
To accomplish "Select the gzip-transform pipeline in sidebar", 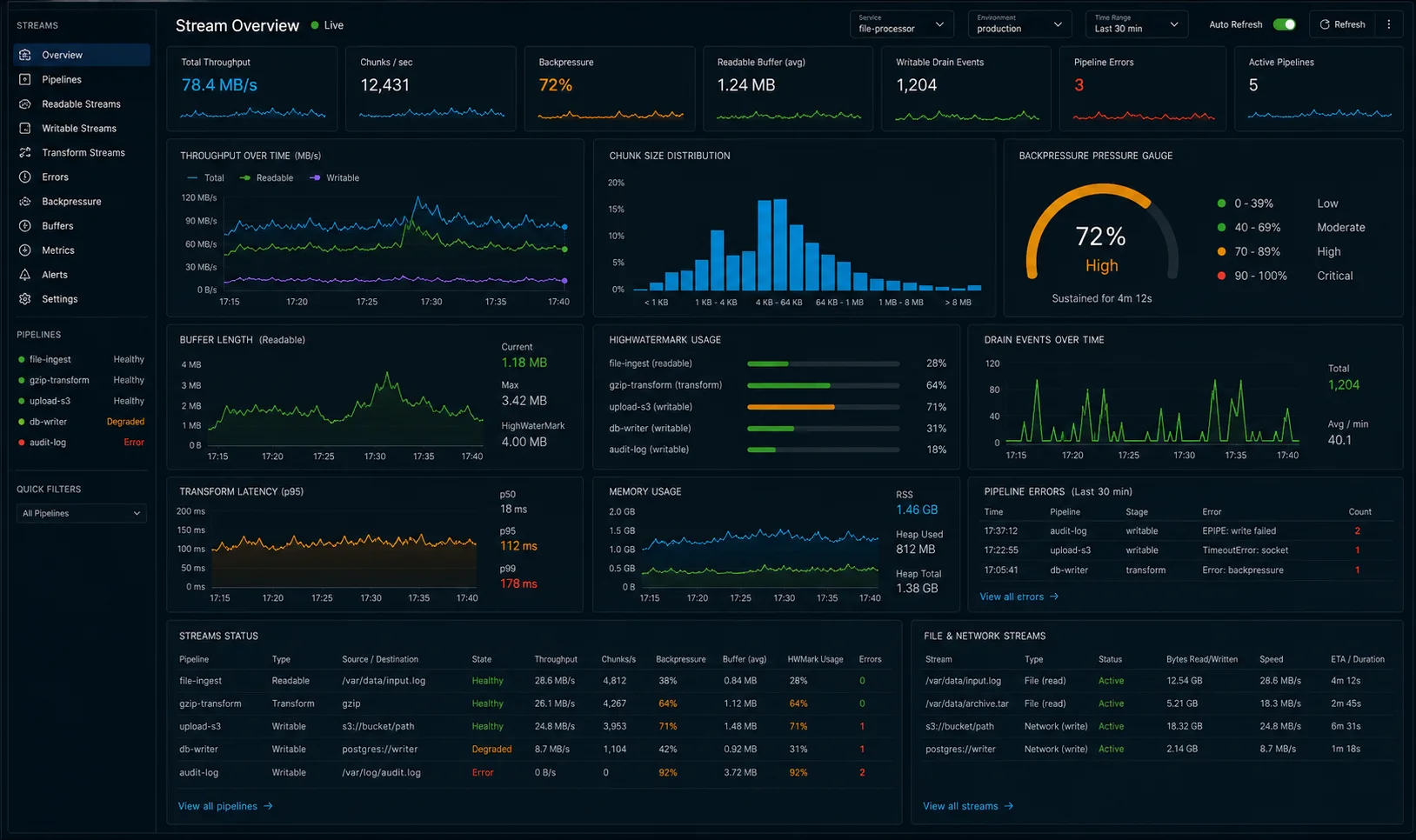I will coord(82,380).
